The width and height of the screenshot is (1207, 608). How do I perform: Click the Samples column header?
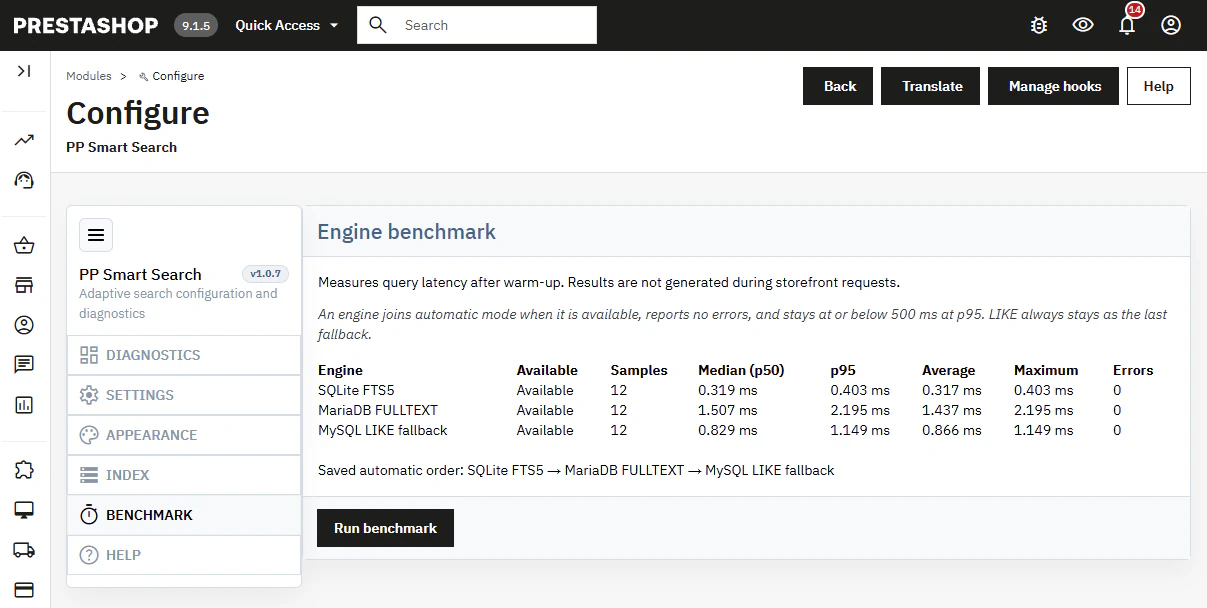pyautogui.click(x=639, y=370)
